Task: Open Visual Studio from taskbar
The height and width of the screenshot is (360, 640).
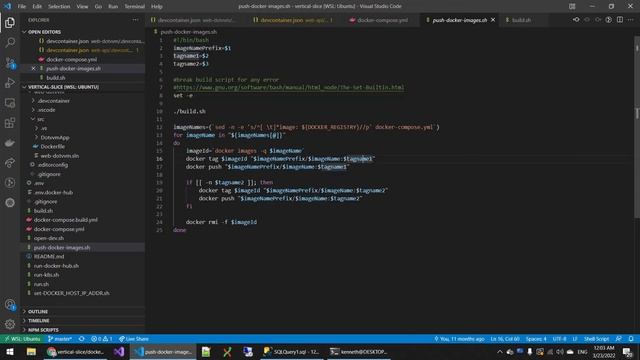Action: pos(119,351)
